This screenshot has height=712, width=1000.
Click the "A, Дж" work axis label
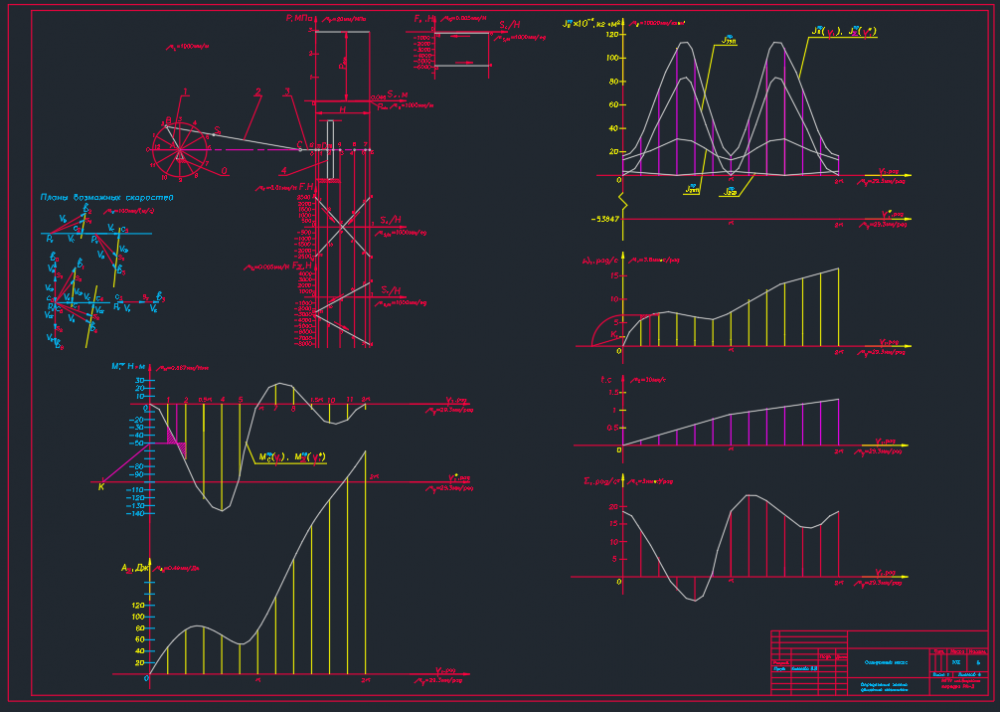134,567
